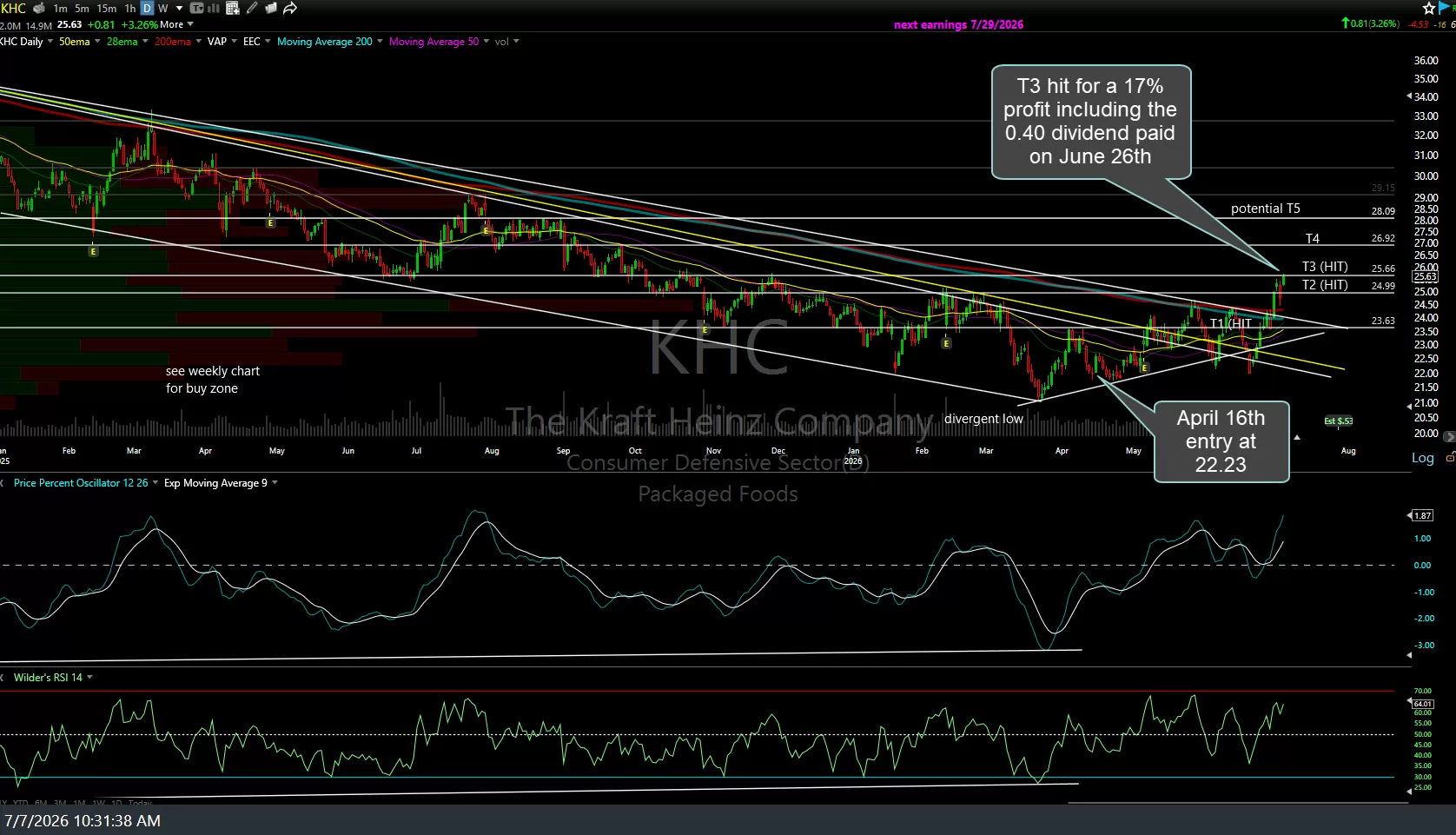
Task: Click the 23.63 price level label
Action: click(x=1383, y=321)
